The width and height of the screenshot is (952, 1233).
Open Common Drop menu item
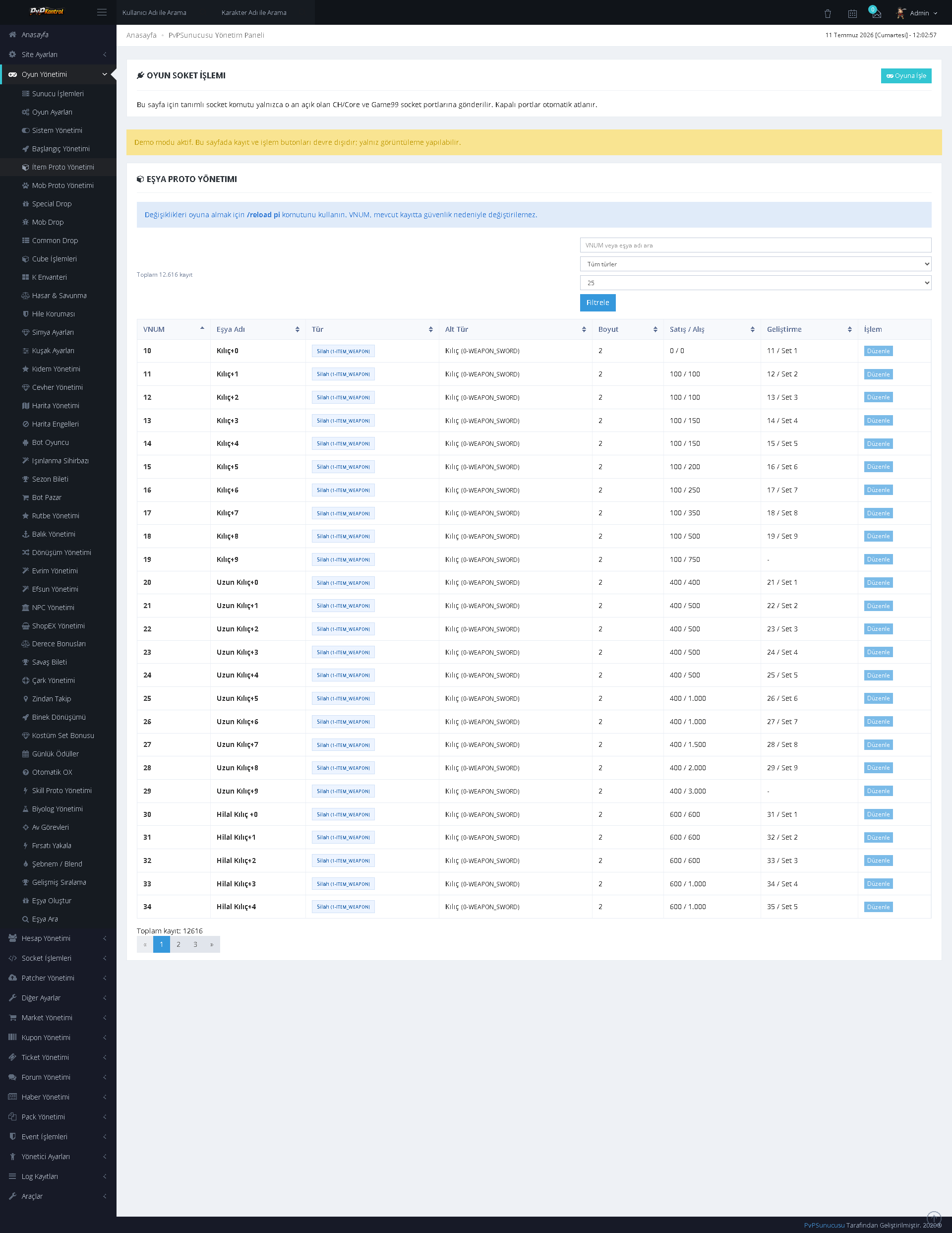pyautogui.click(x=58, y=241)
